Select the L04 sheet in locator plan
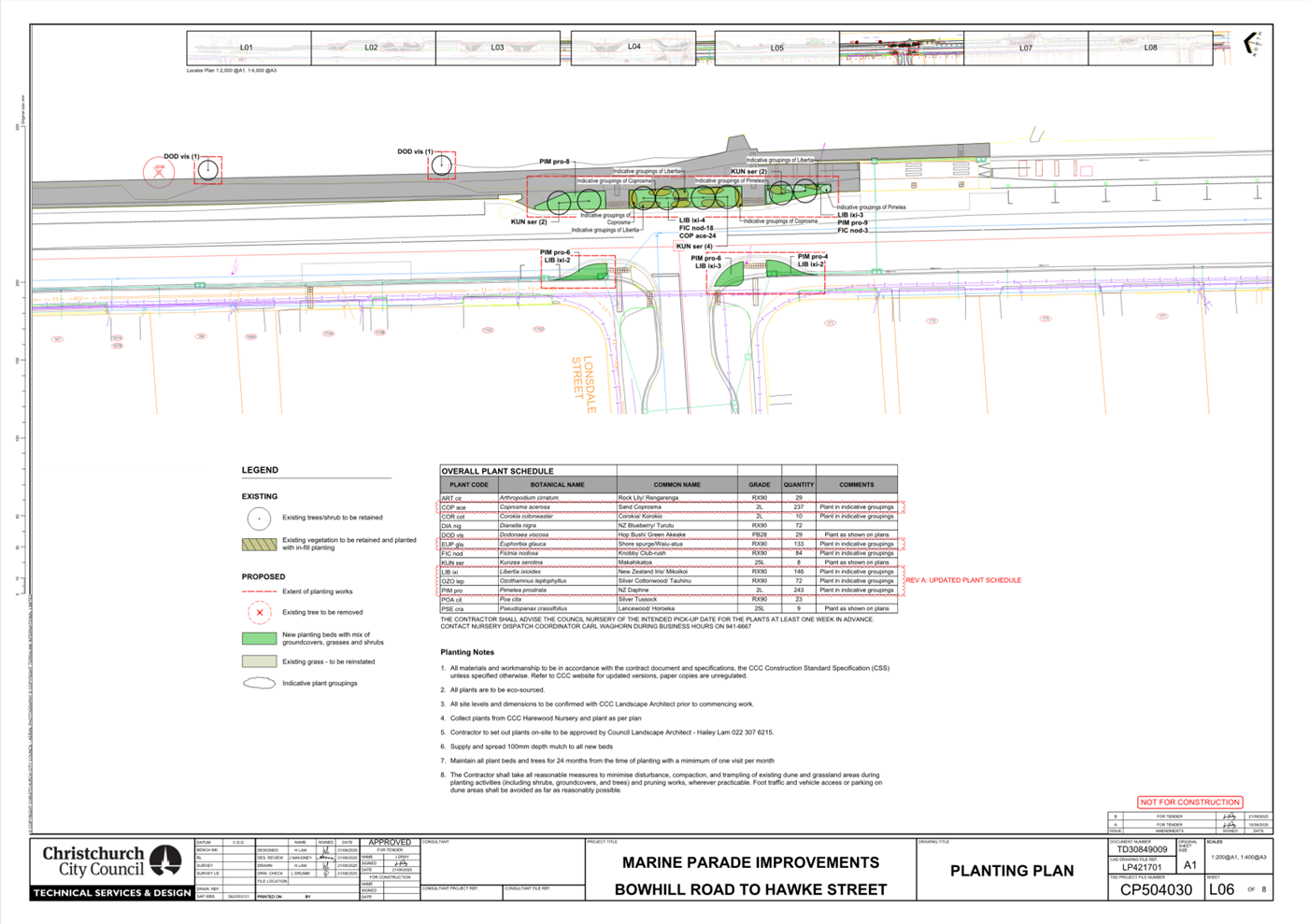Viewport: 1309px width, 924px height. (x=633, y=47)
